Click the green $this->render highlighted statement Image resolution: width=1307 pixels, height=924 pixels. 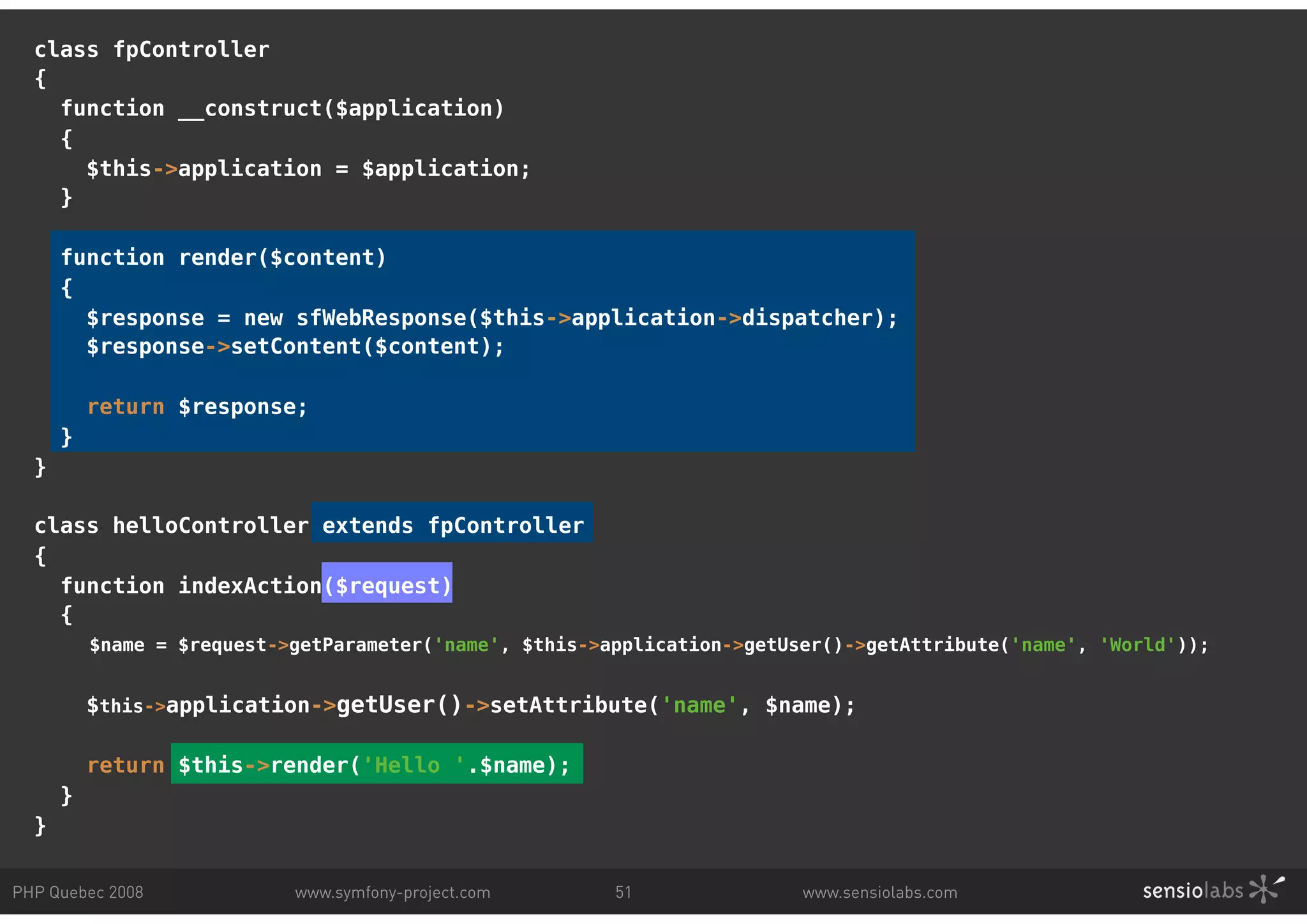pyautogui.click(x=377, y=764)
